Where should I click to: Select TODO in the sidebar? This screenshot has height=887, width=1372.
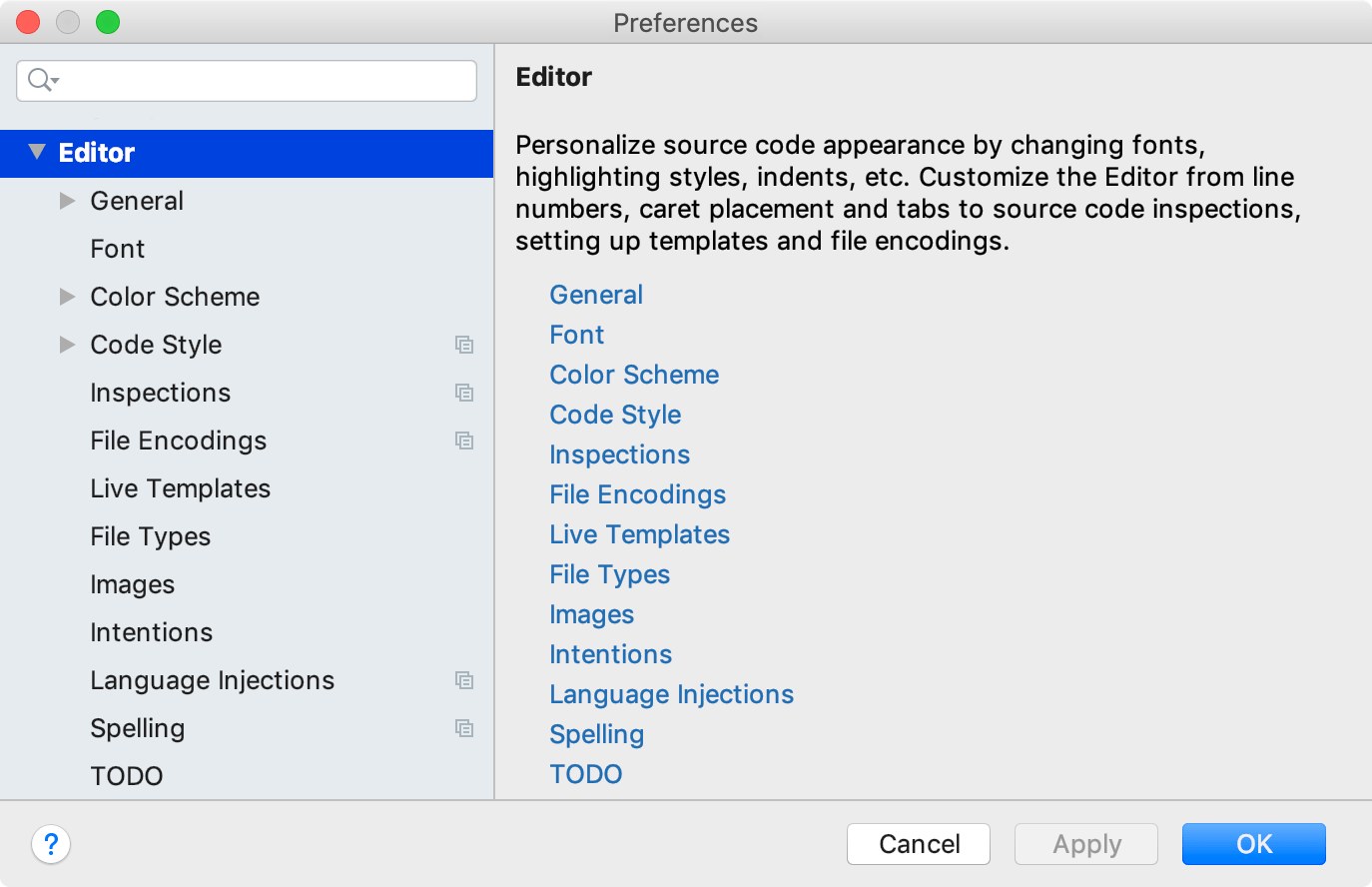[127, 776]
